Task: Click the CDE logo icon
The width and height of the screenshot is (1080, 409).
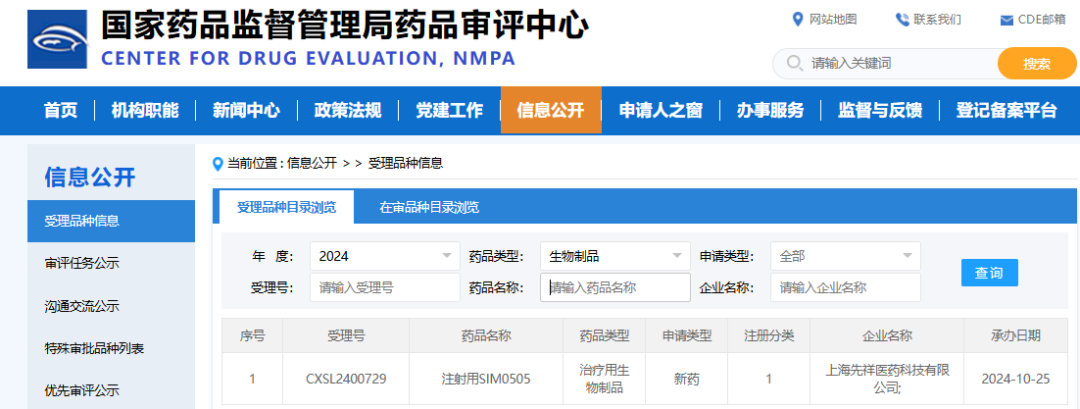Action: [57, 39]
